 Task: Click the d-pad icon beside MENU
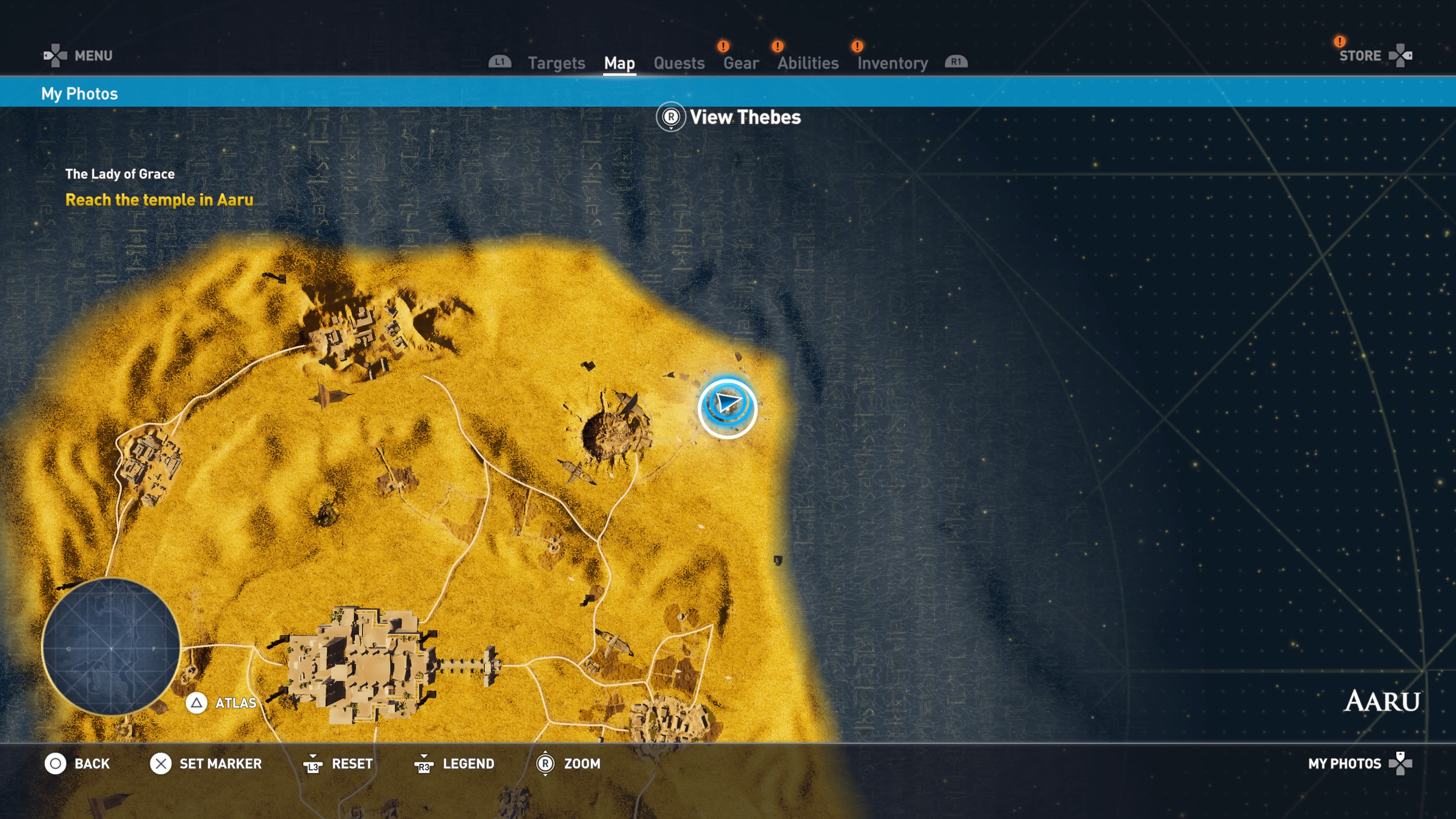click(x=55, y=55)
